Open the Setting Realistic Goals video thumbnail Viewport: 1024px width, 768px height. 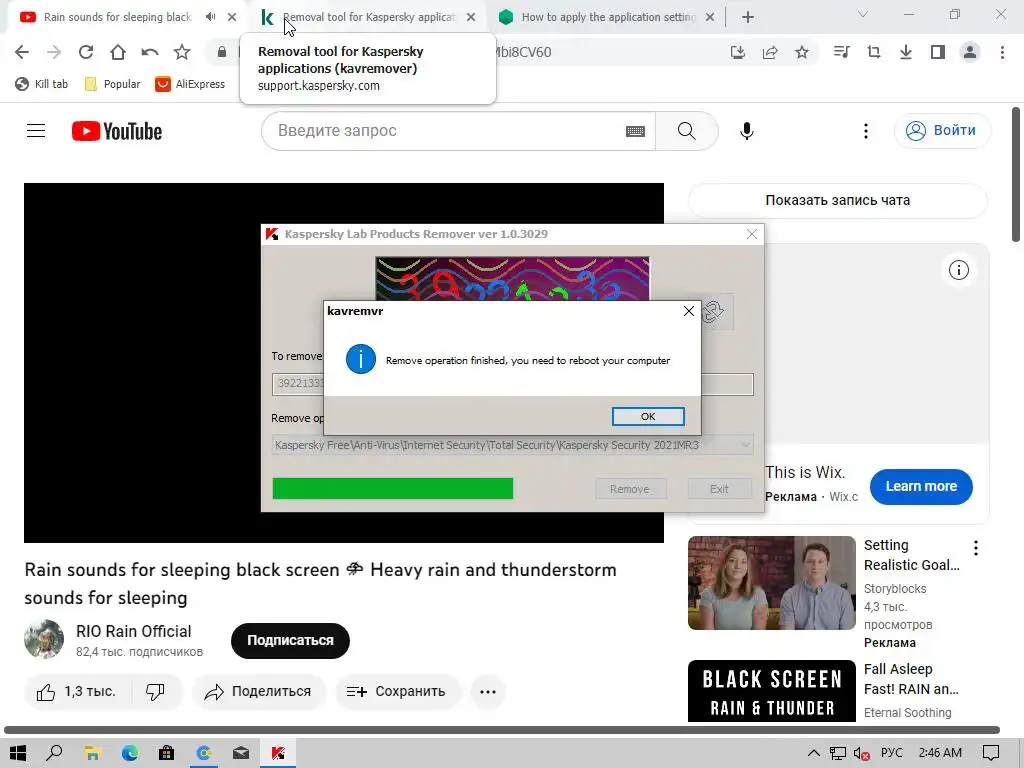click(x=772, y=583)
